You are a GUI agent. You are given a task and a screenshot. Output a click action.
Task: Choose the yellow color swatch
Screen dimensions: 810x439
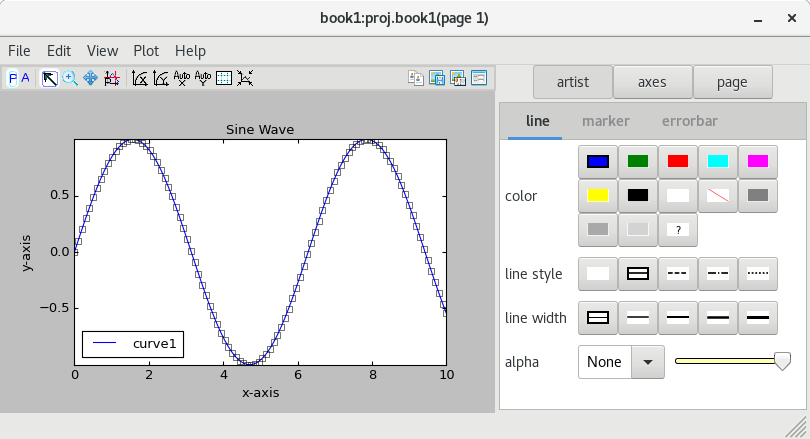pos(598,196)
